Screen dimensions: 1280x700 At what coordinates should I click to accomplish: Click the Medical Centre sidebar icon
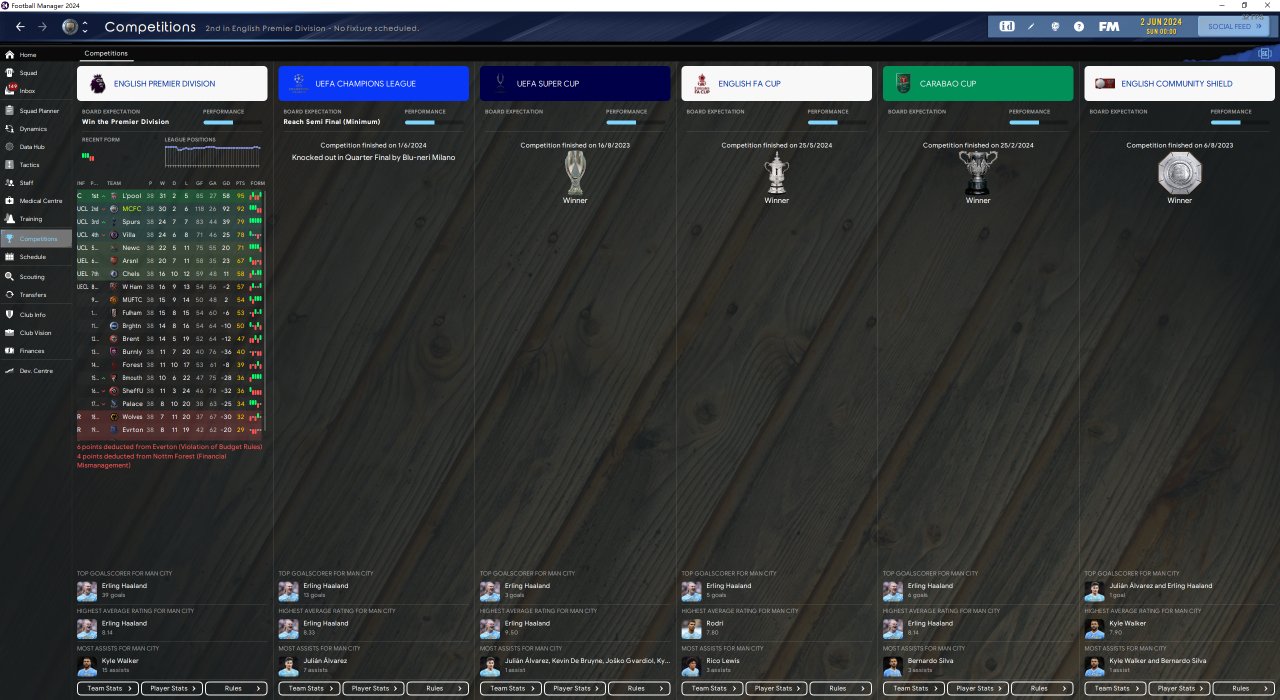(x=10, y=201)
